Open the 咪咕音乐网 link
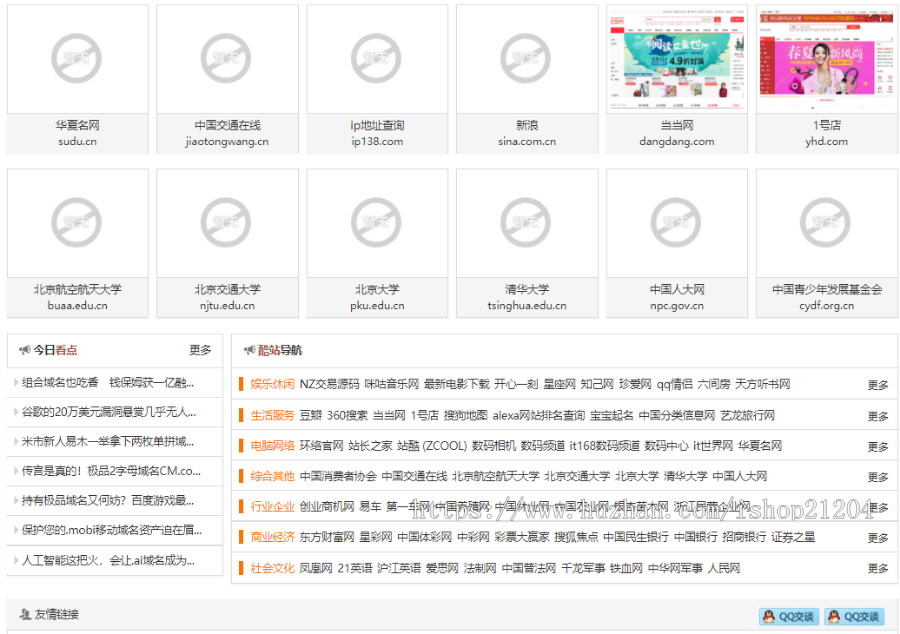This screenshot has height=634, width=900. 391,384
